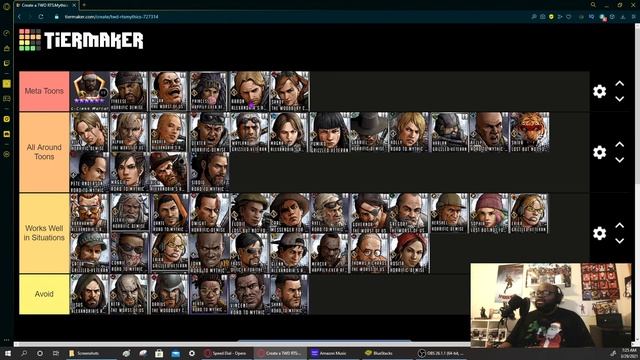Select the Abraham Alexandria card
Image resolution: width=640 pixels, height=360 pixels.
point(90,213)
